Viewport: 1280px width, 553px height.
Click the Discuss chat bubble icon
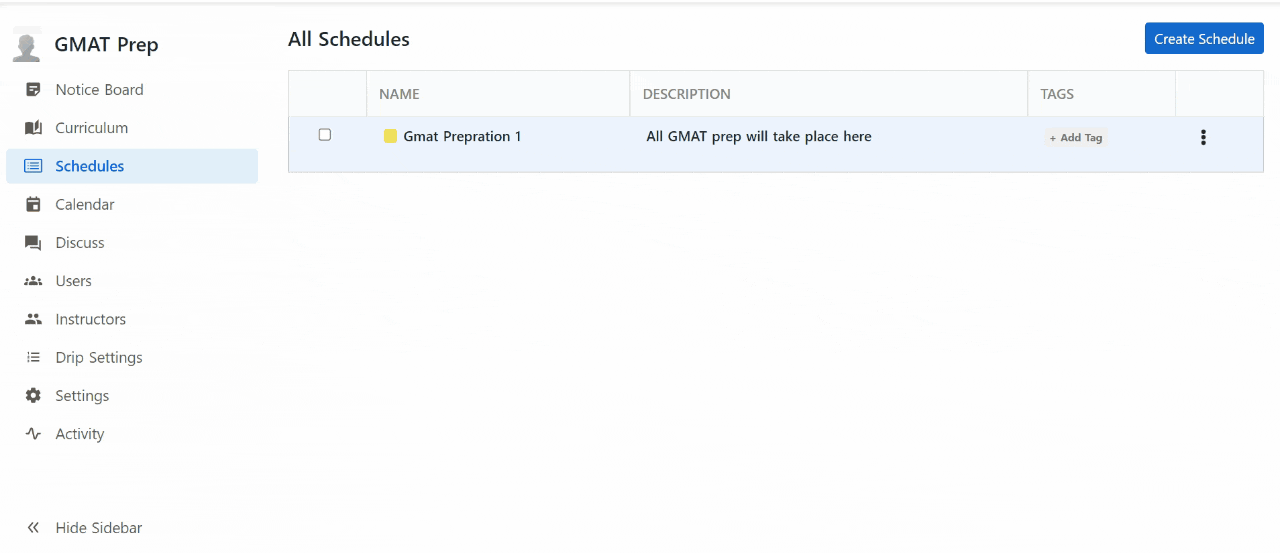33,243
